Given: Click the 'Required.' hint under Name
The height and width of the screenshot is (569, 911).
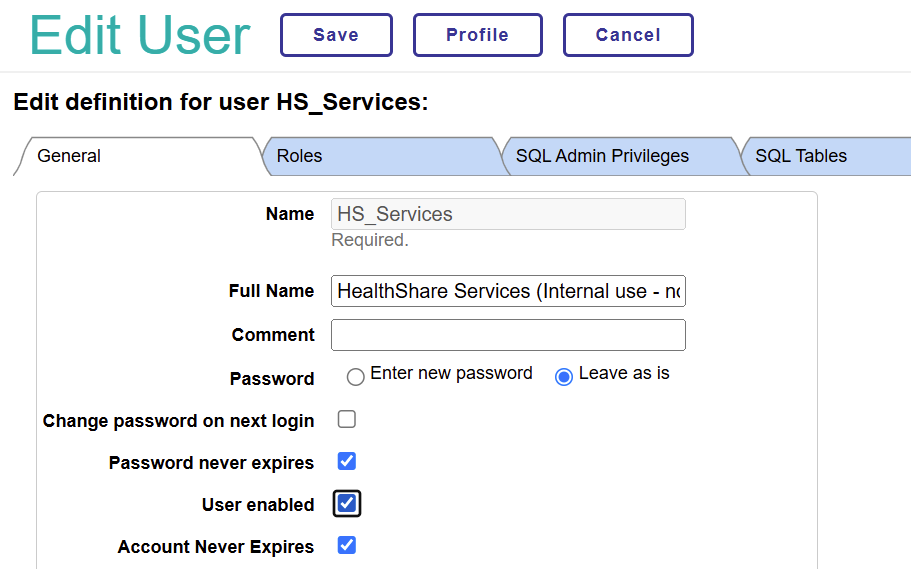Looking at the screenshot, I should 370,240.
